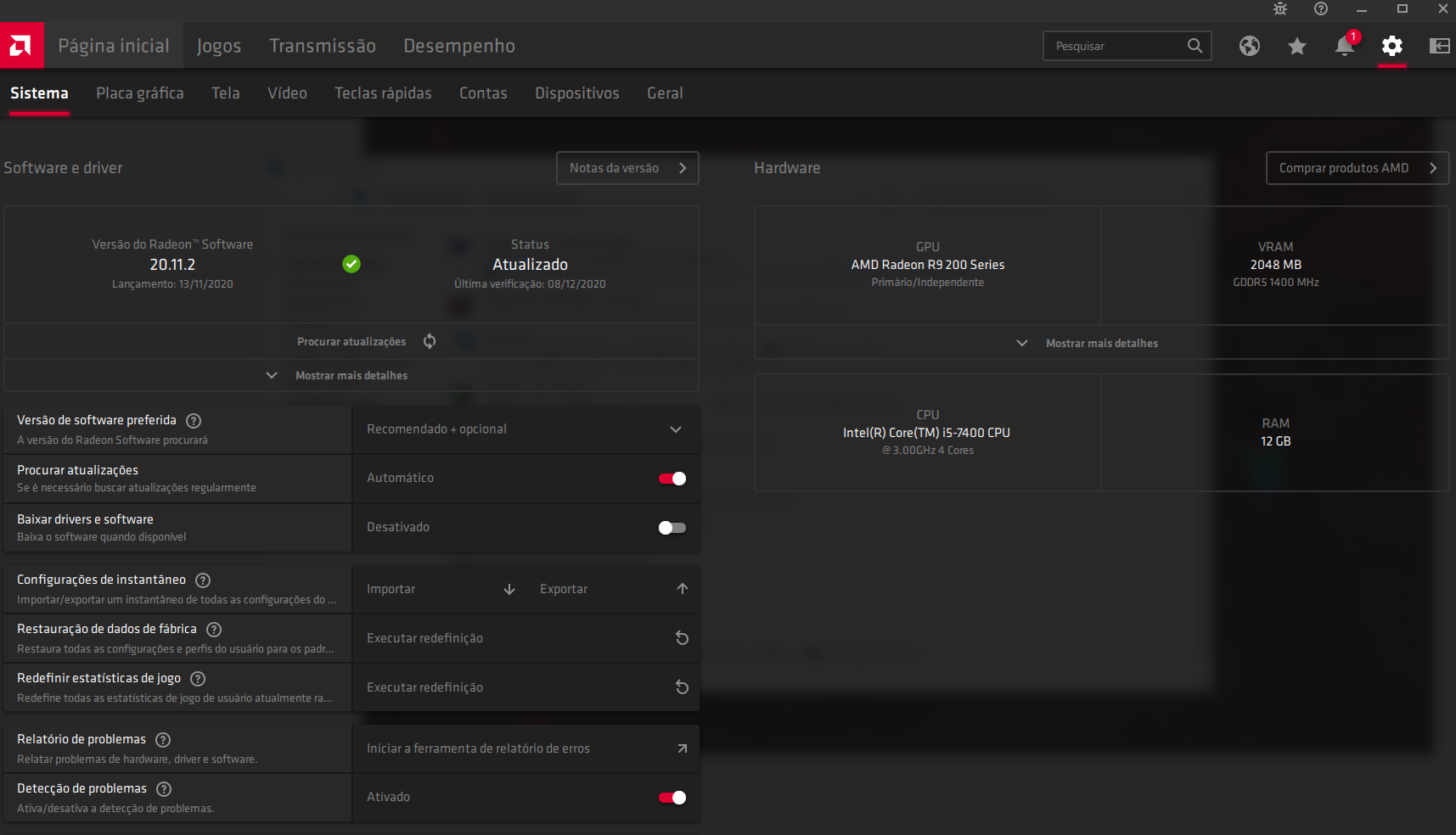Open favorites star icon
Screen dimensions: 1456x835
pyautogui.click(x=1296, y=46)
